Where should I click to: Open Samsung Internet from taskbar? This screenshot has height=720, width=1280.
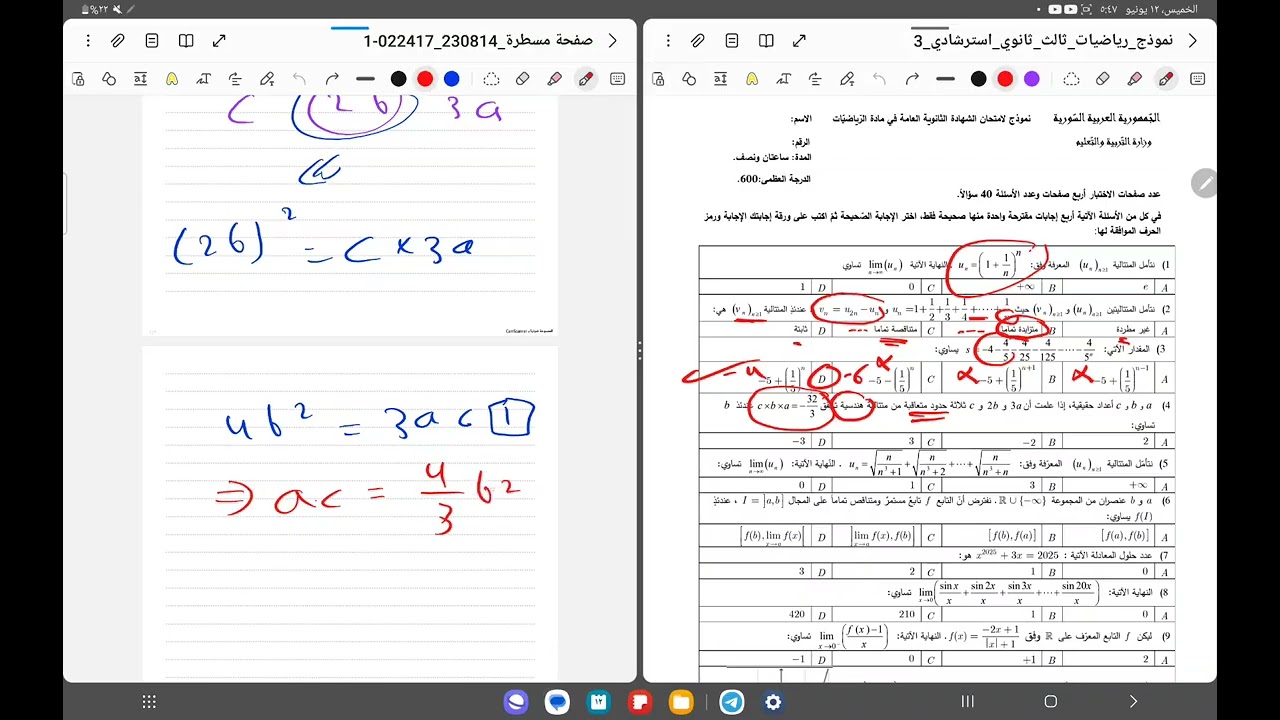[517, 702]
